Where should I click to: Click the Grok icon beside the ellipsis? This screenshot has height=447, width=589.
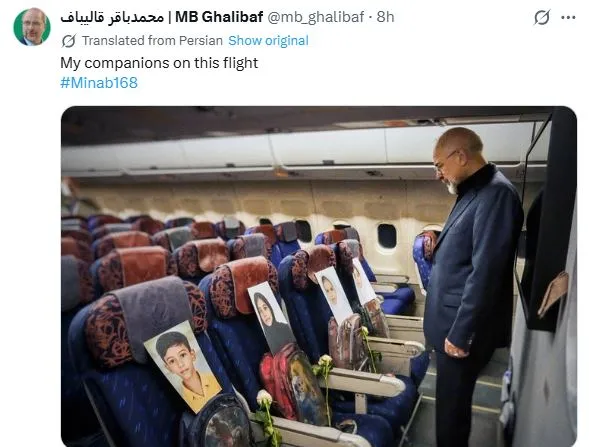coord(542,17)
